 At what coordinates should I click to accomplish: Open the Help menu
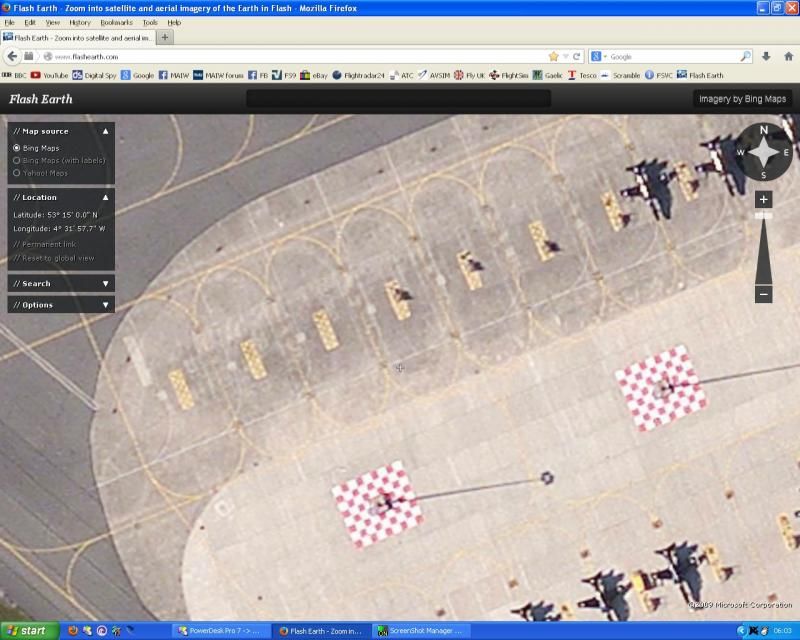174,22
